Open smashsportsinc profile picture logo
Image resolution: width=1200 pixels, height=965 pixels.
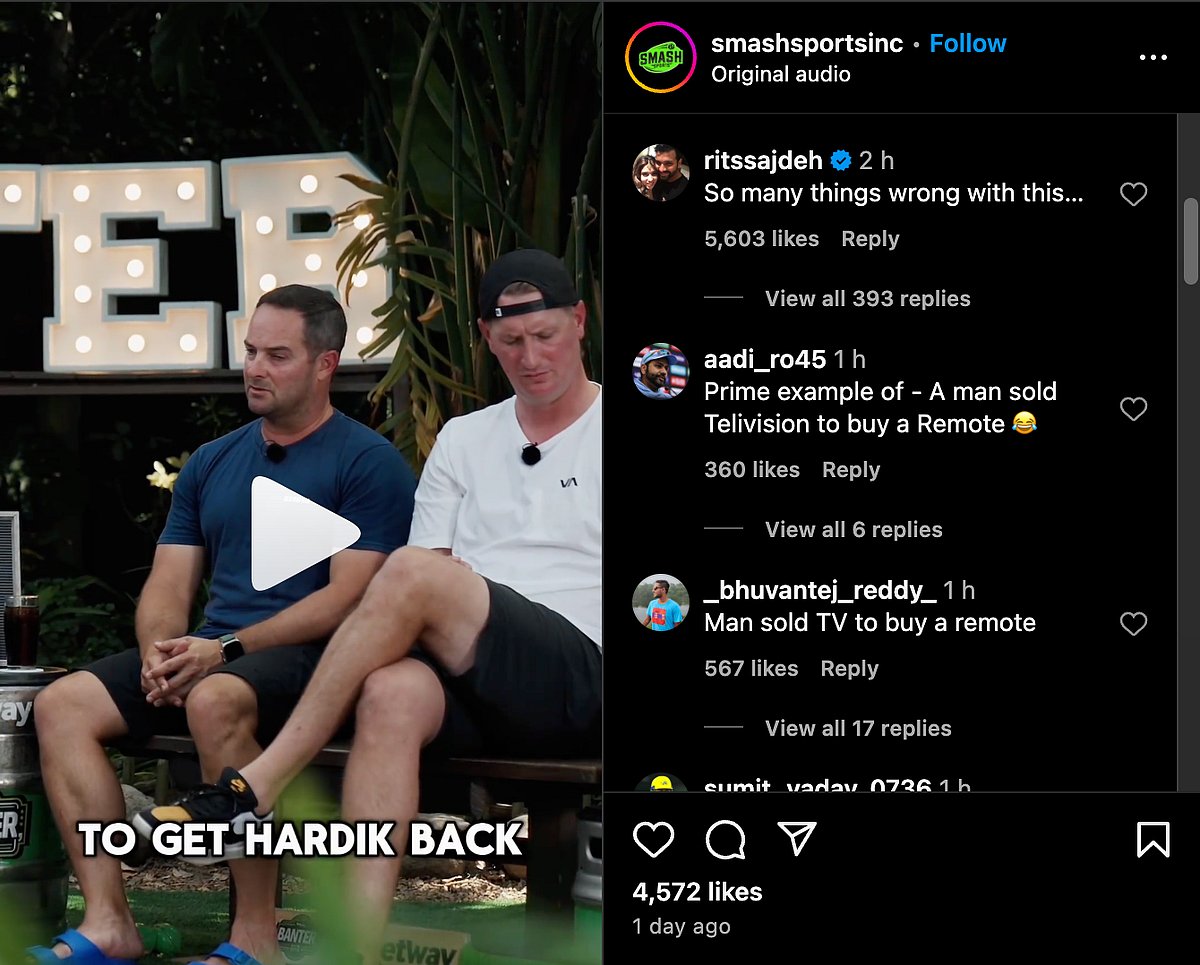660,58
